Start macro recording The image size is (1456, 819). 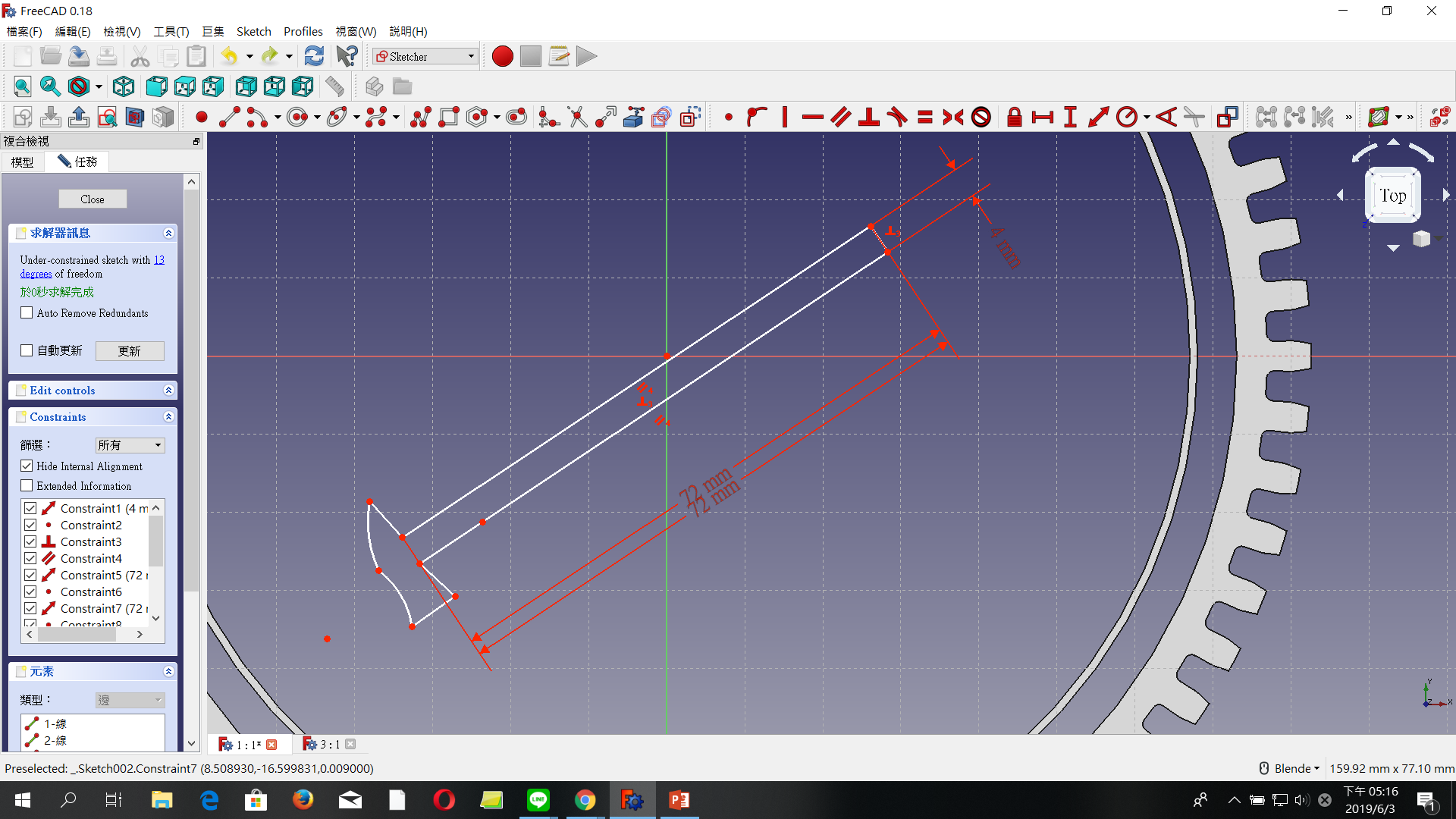click(502, 56)
